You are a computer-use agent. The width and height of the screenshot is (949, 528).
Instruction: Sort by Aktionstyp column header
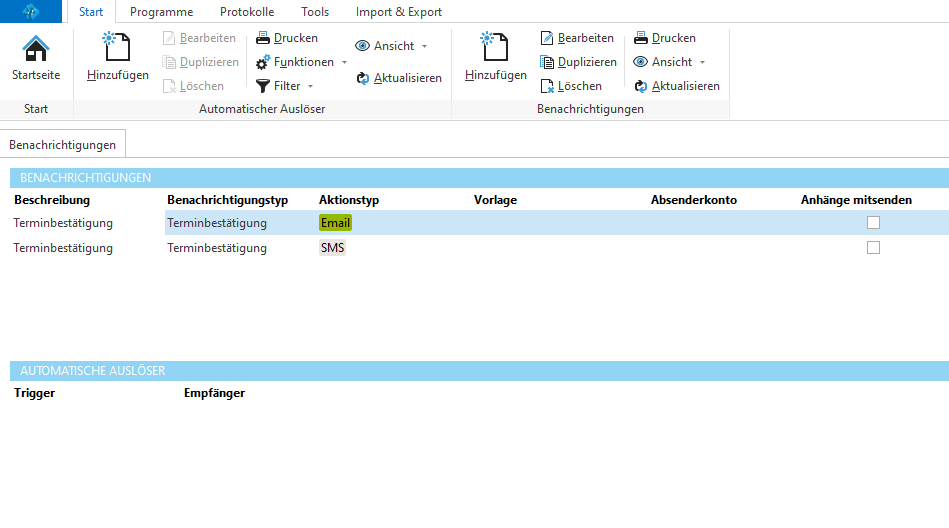point(349,200)
